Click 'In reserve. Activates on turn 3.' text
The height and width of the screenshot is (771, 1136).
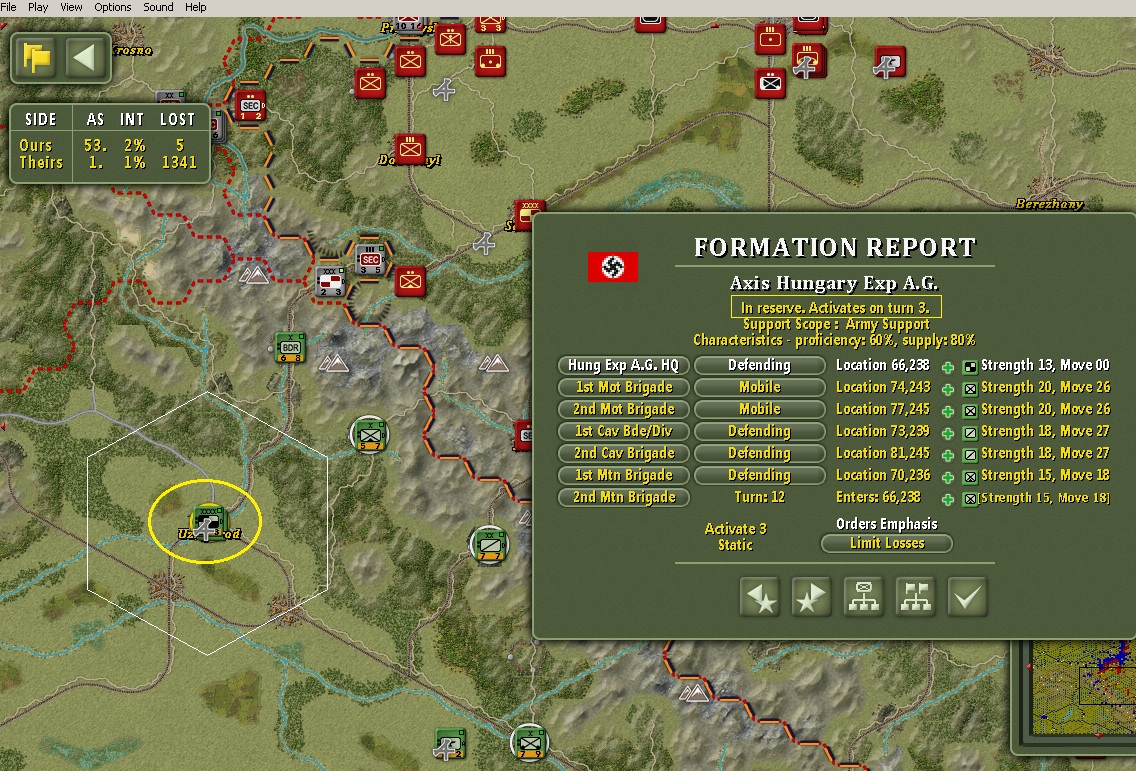(835, 307)
